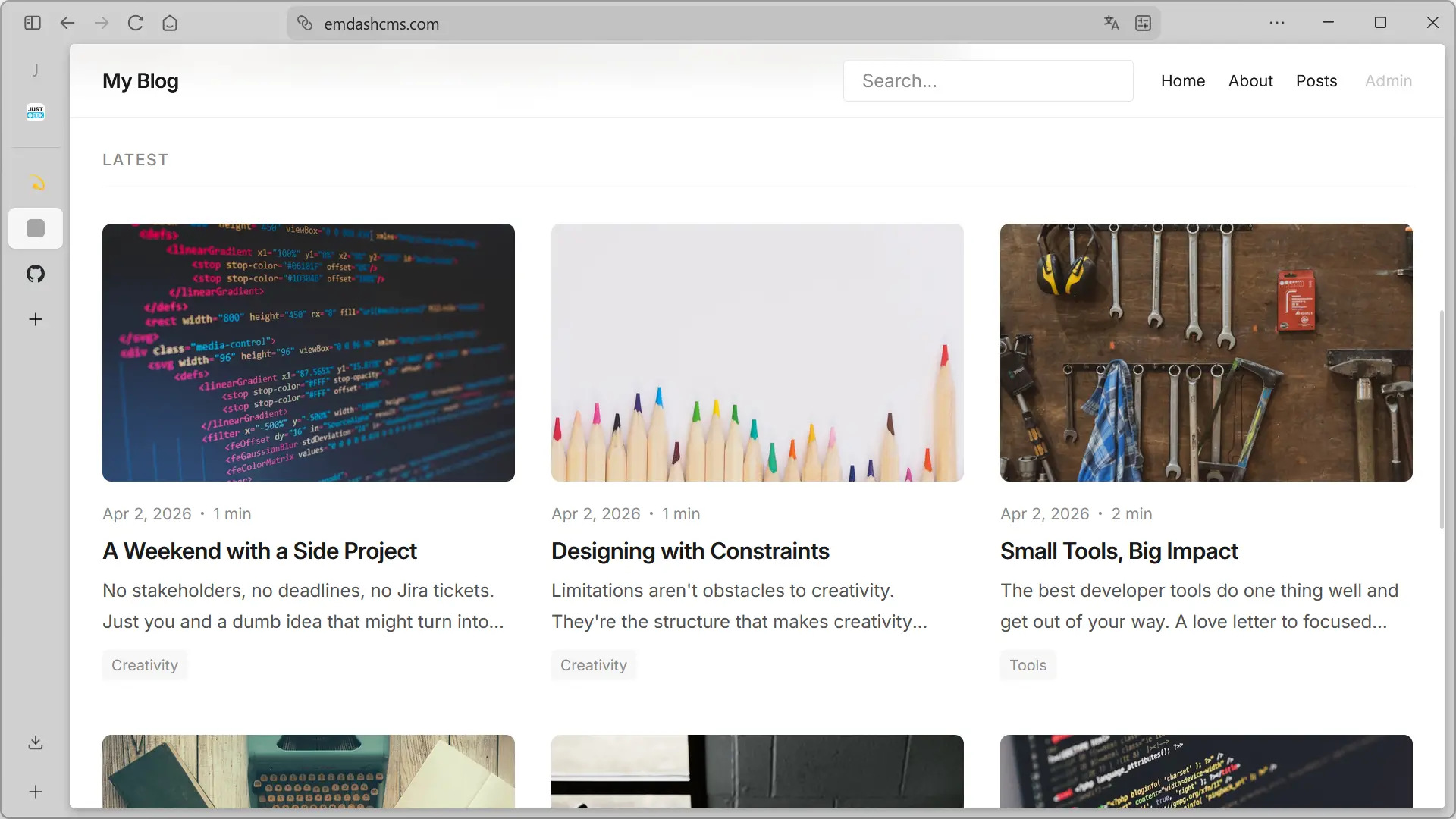Click the page vertical scrollbar
The image size is (1456, 819).
click(x=1442, y=419)
